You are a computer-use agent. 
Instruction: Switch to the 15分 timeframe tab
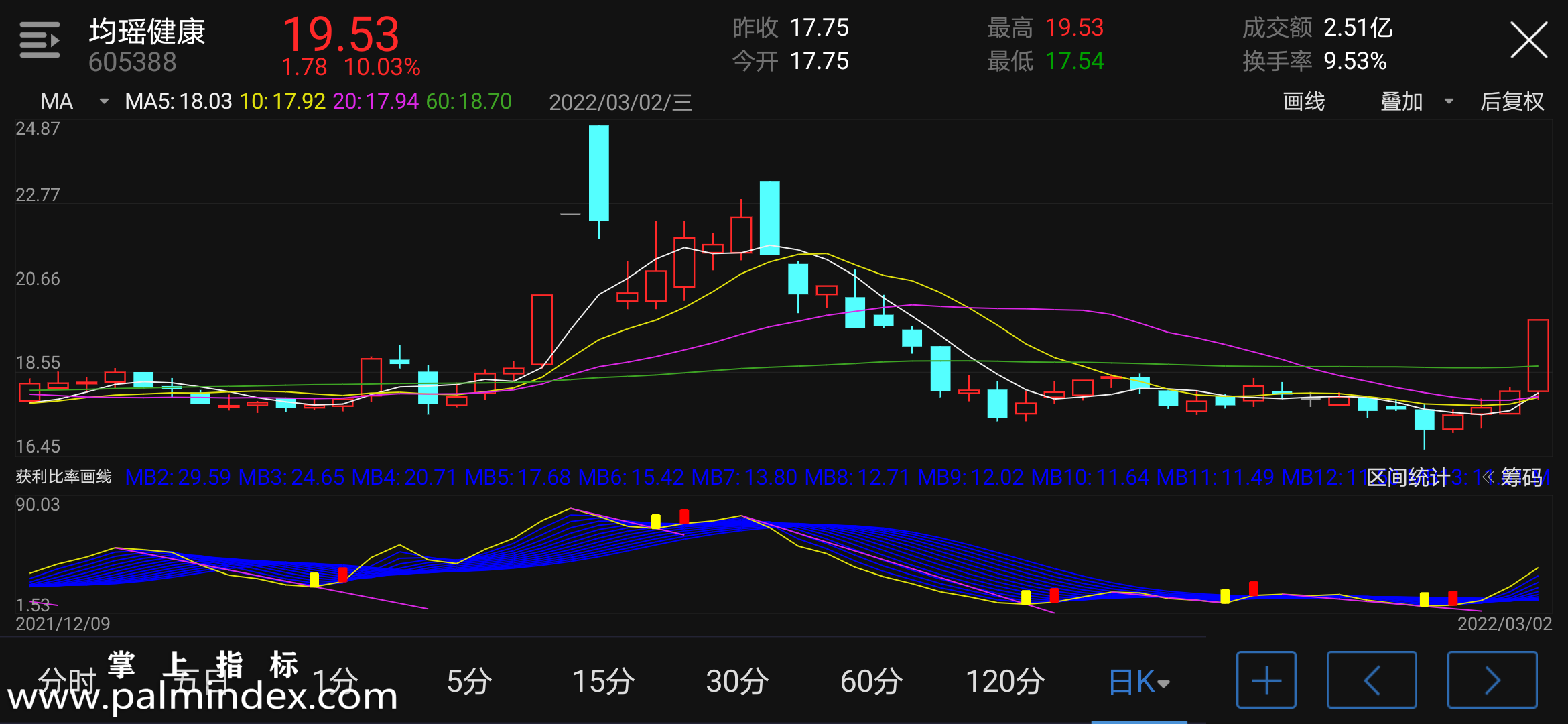tap(603, 681)
